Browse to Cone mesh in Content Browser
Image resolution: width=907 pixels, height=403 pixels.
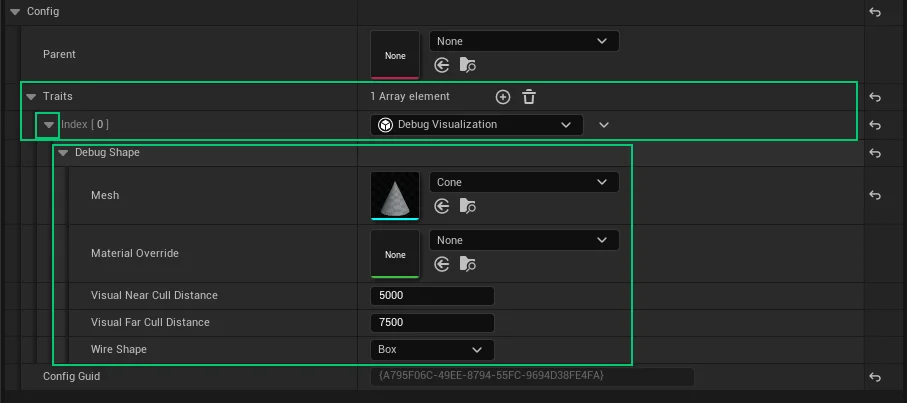pos(467,206)
